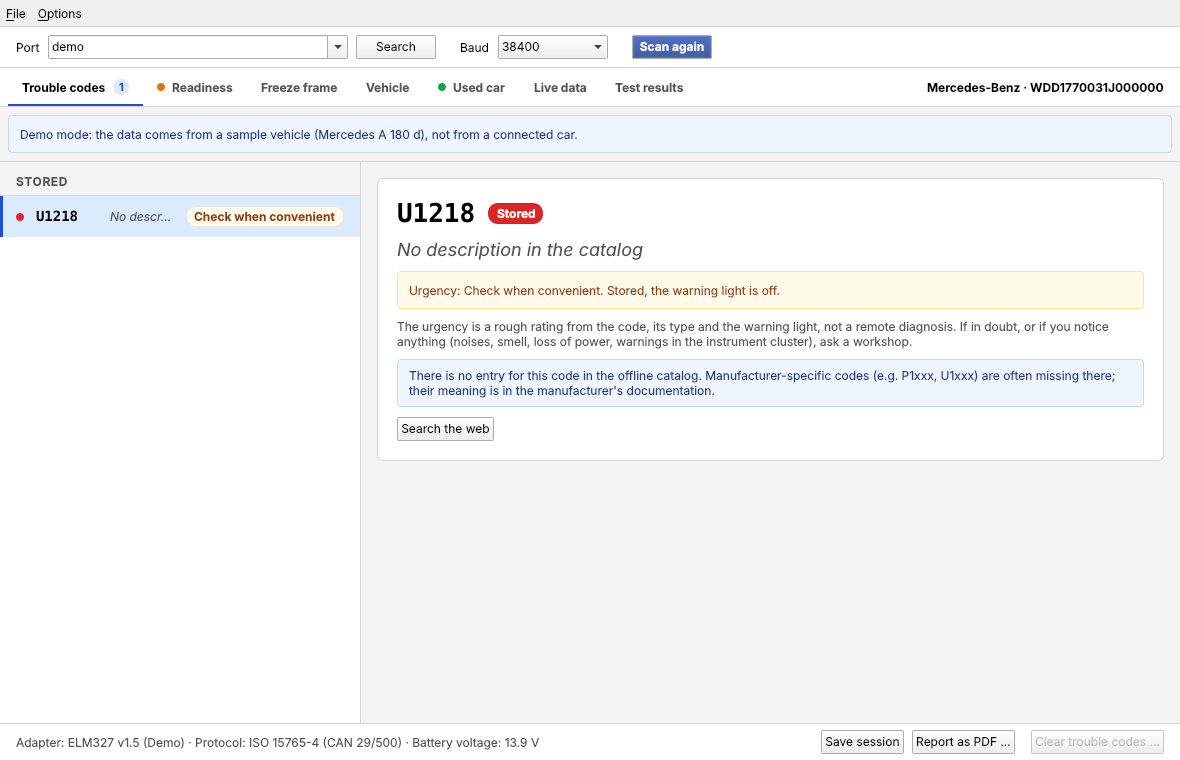
Task: Expand the Port dropdown arrow
Action: [338, 47]
